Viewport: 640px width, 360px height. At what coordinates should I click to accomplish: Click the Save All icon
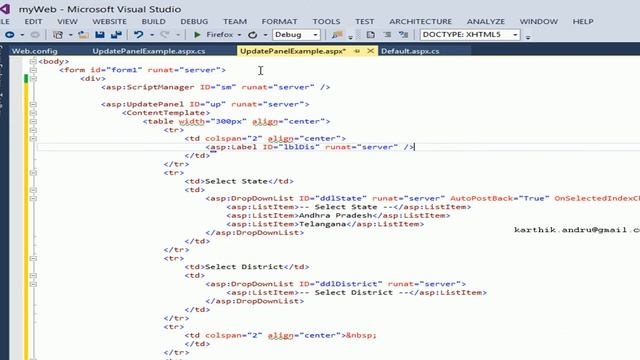[116, 35]
